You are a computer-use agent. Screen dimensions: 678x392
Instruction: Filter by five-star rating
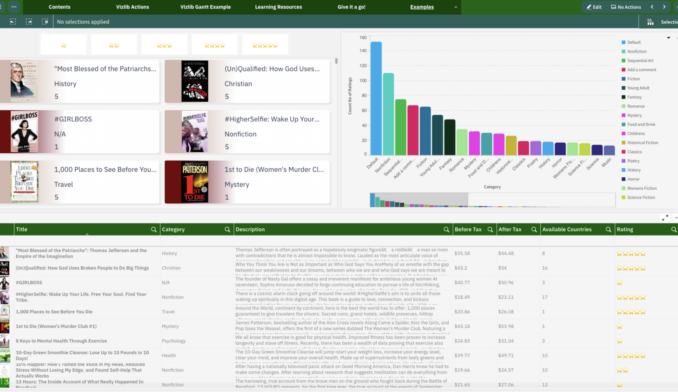coord(265,45)
